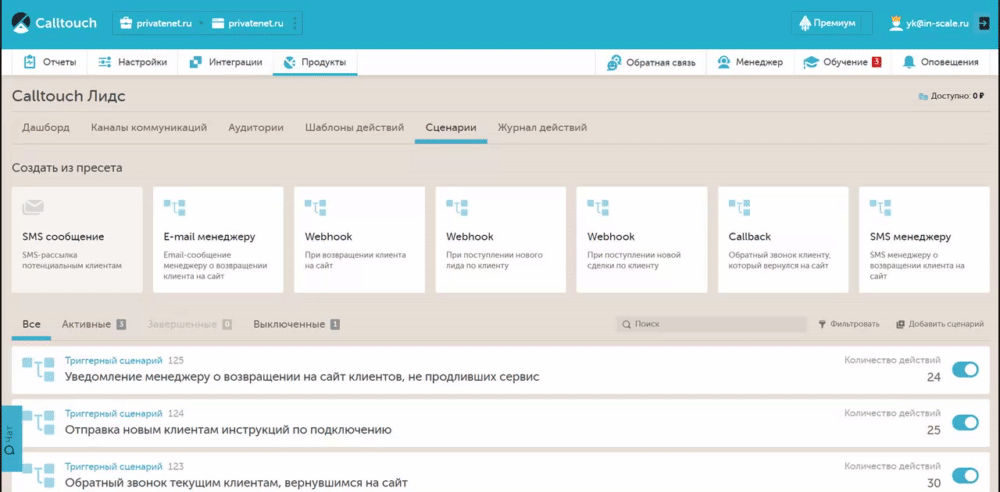Click action count 30 value

coord(934,483)
